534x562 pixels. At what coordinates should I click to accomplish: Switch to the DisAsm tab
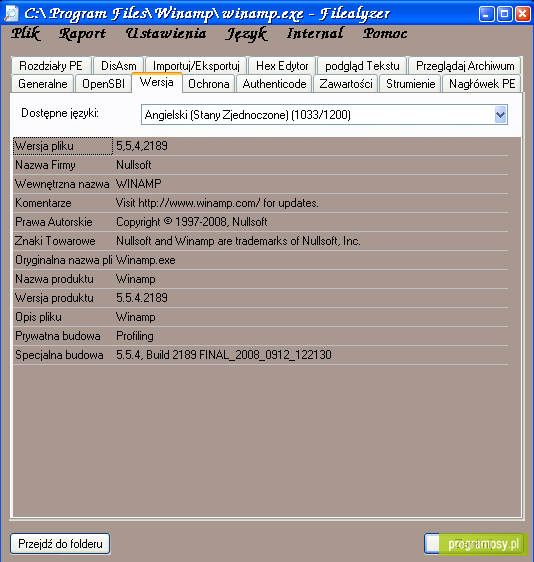119,66
